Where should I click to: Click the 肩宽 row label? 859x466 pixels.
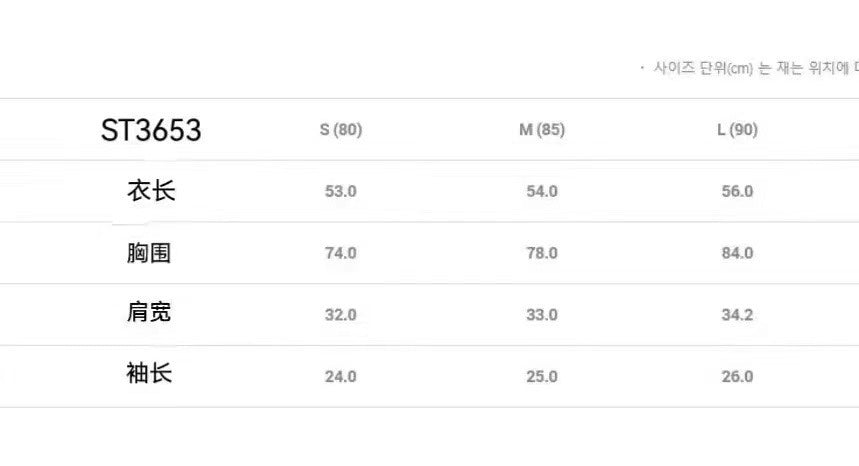[150, 313]
